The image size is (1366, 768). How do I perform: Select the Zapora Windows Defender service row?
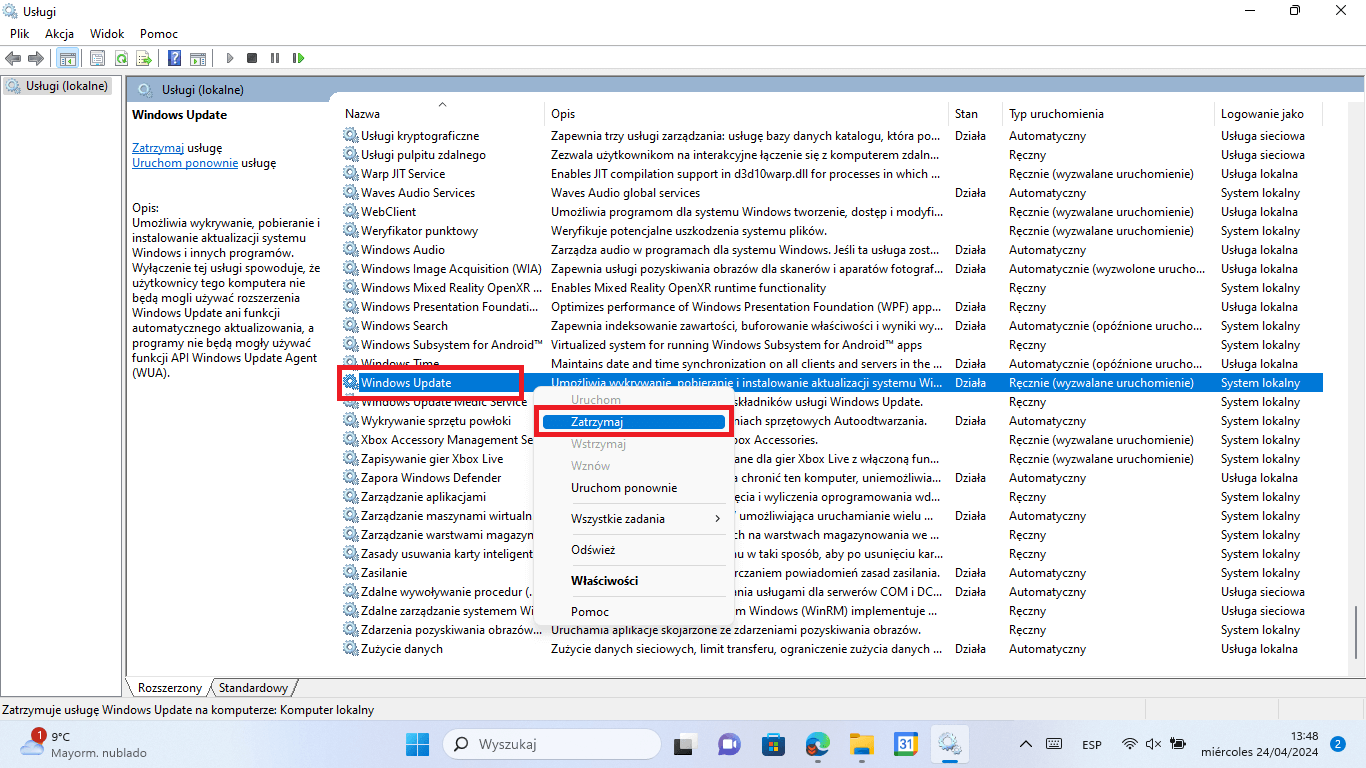832,478
